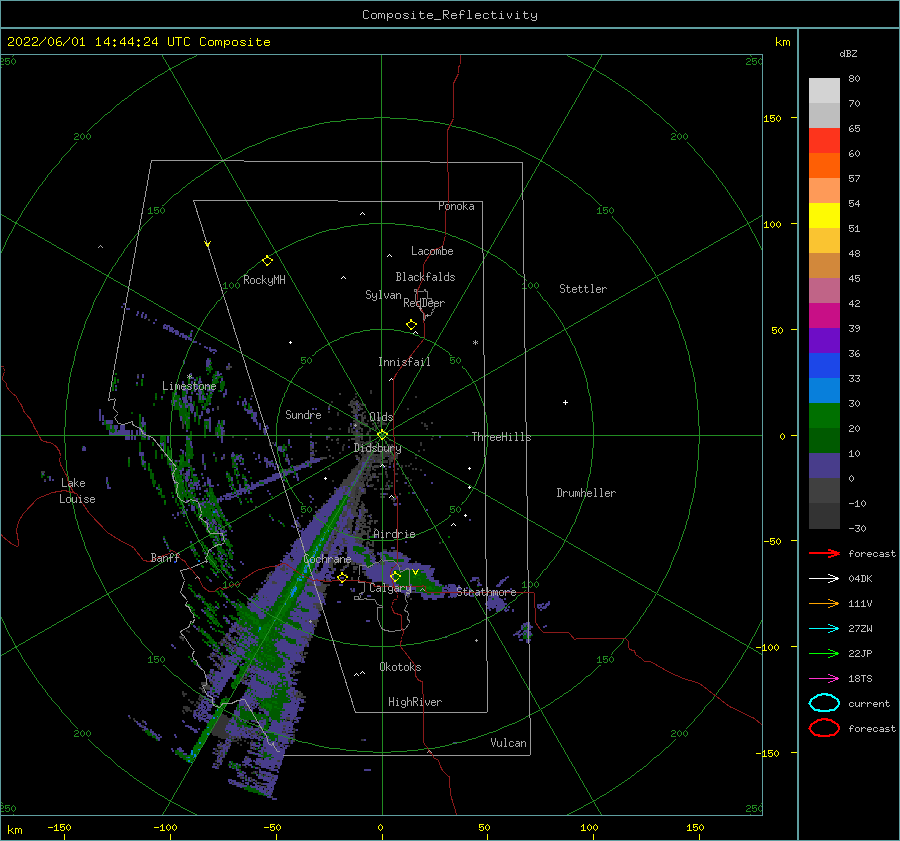Pick the purple 39 dBZ color swatch
Screen dimensions: 900x841
click(824, 340)
